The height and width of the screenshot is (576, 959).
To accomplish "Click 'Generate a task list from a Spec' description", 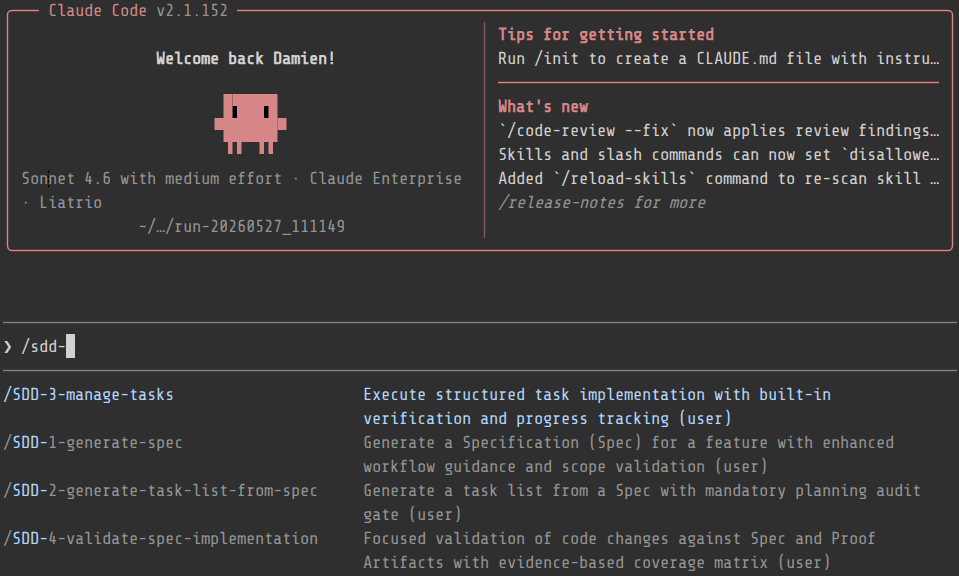I will [x=642, y=503].
